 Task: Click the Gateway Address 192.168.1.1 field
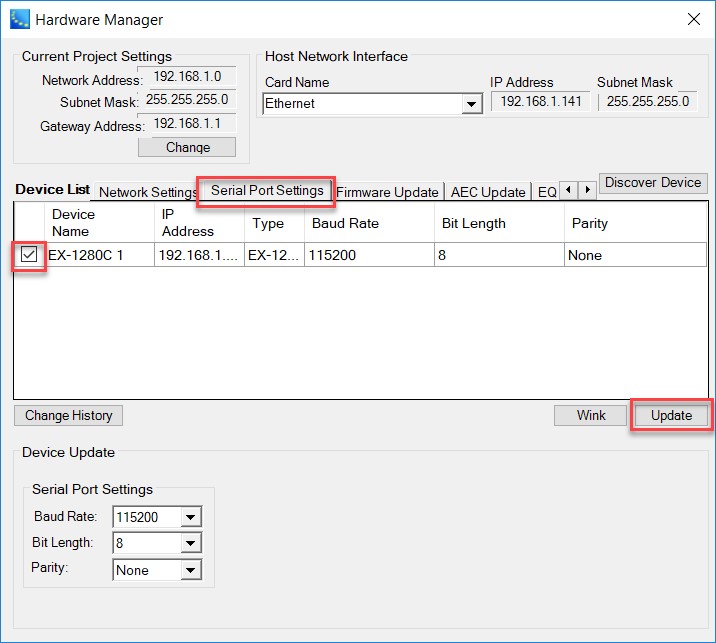(187, 123)
